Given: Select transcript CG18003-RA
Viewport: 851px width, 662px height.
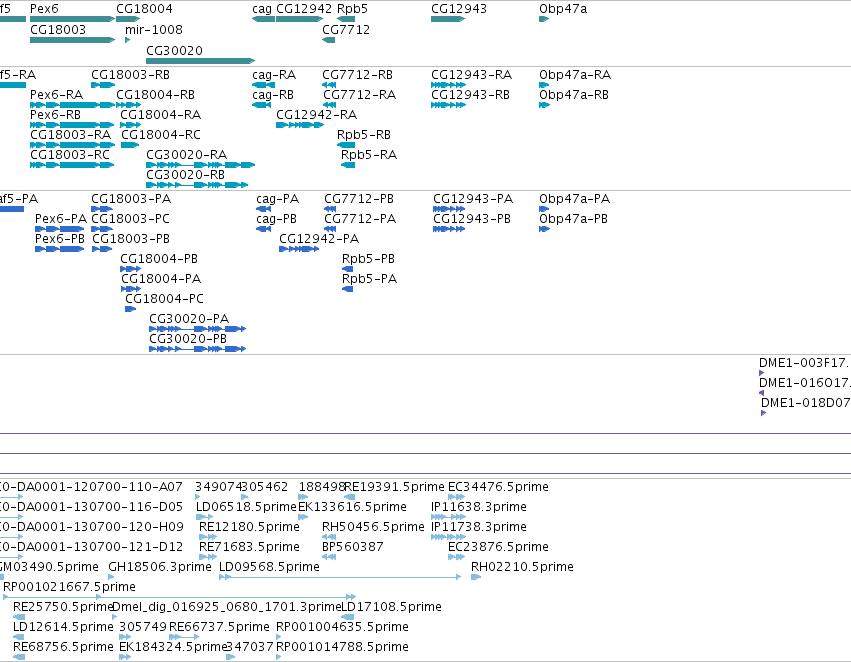Looking at the screenshot, I should point(71,135).
